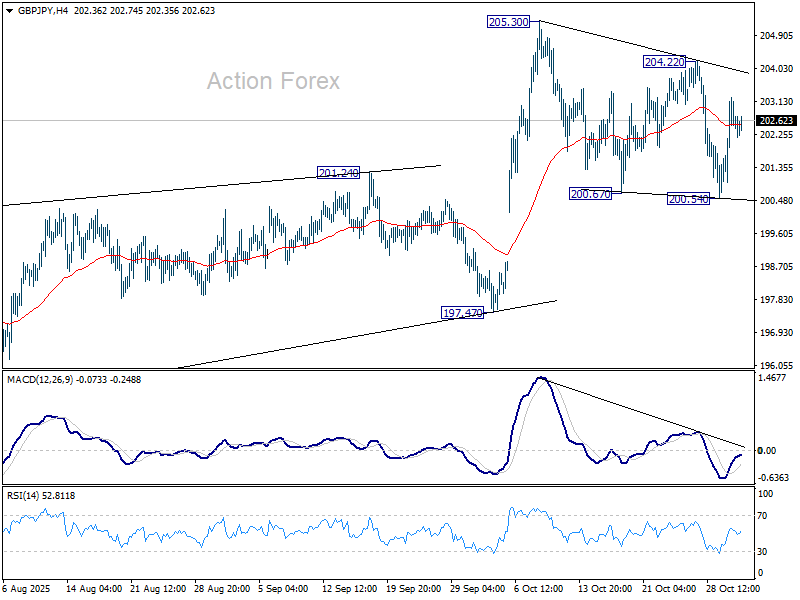Viewport: 800px width, 600px height.
Task: Click the 29 Sep 04:00 time label
Action: click(478, 589)
